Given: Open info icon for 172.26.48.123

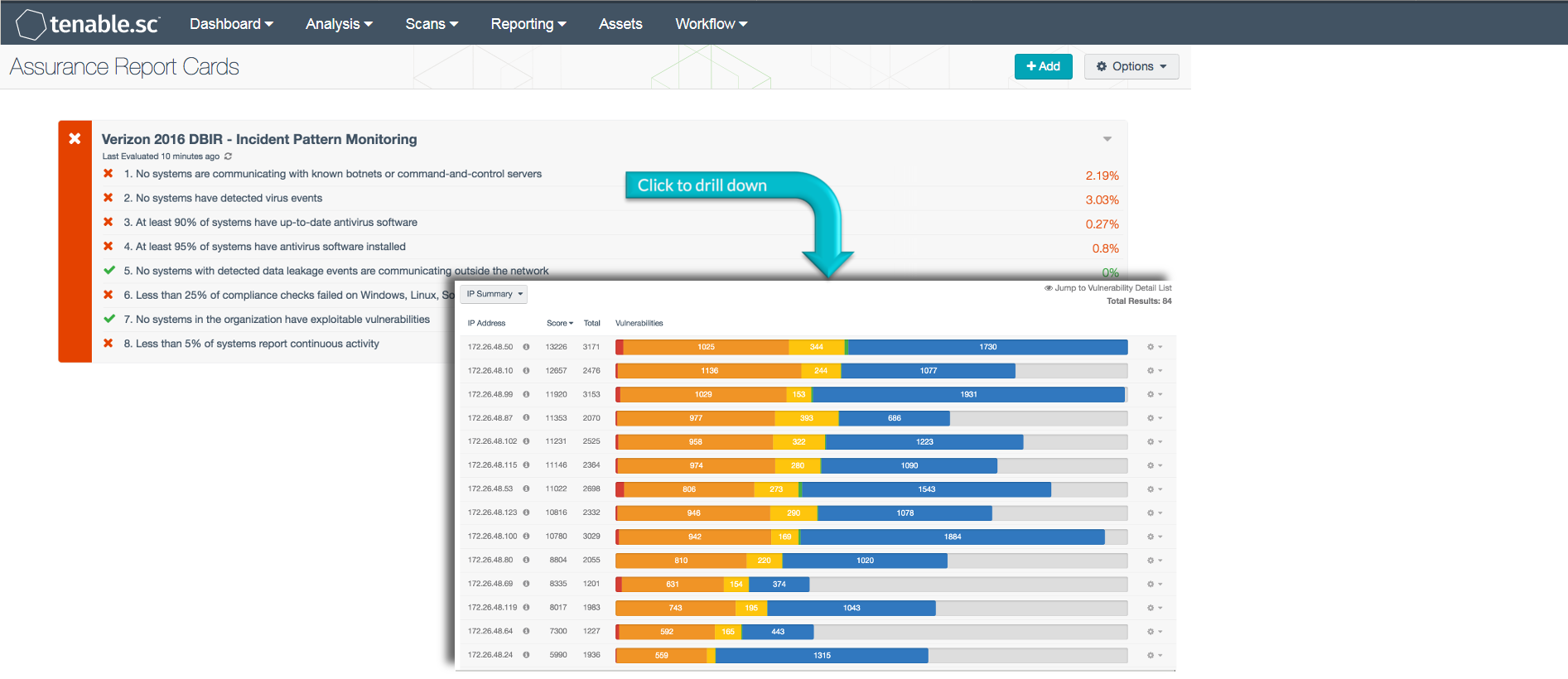Looking at the screenshot, I should (x=526, y=513).
